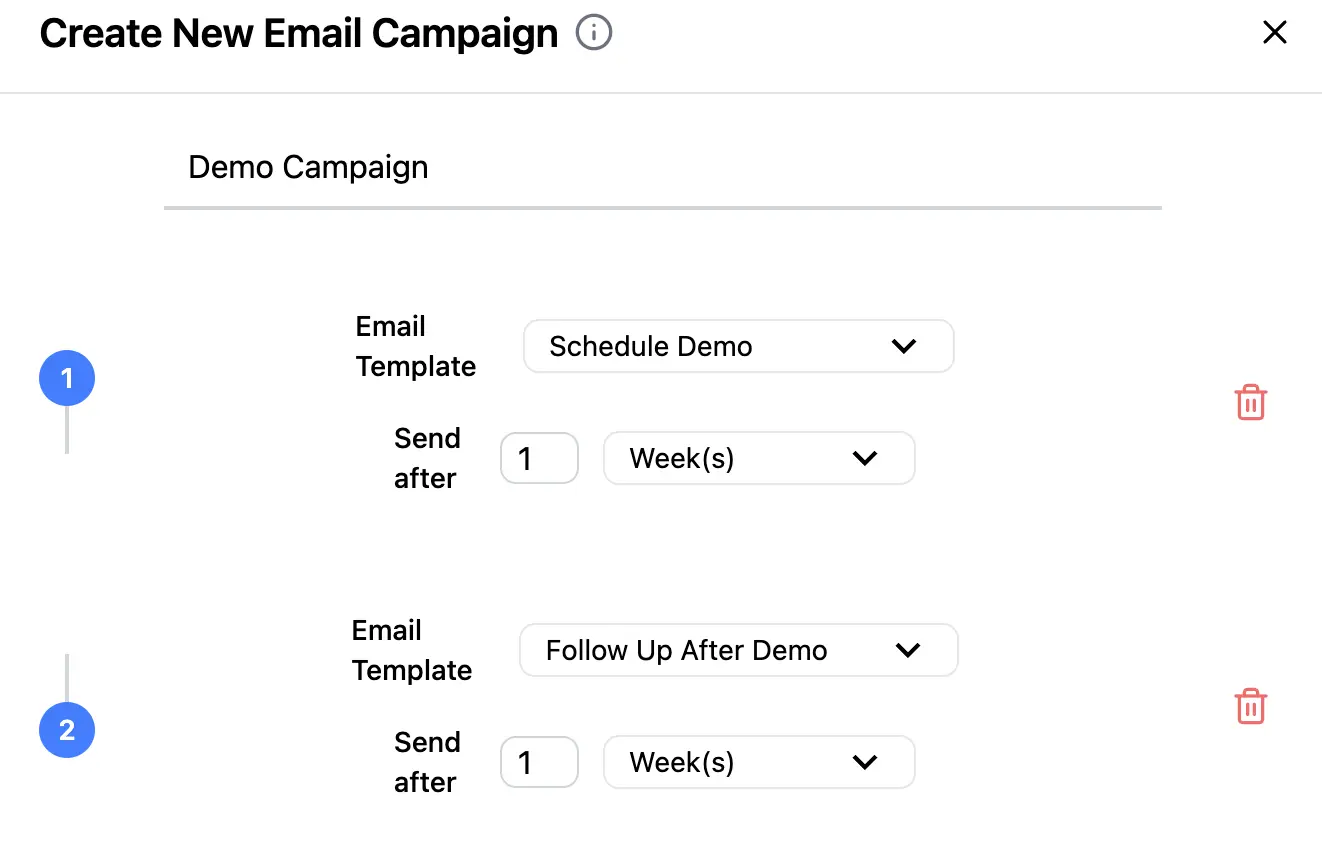The image size is (1322, 852).
Task: Click the Create New Email Campaign heading
Action: 298,33
